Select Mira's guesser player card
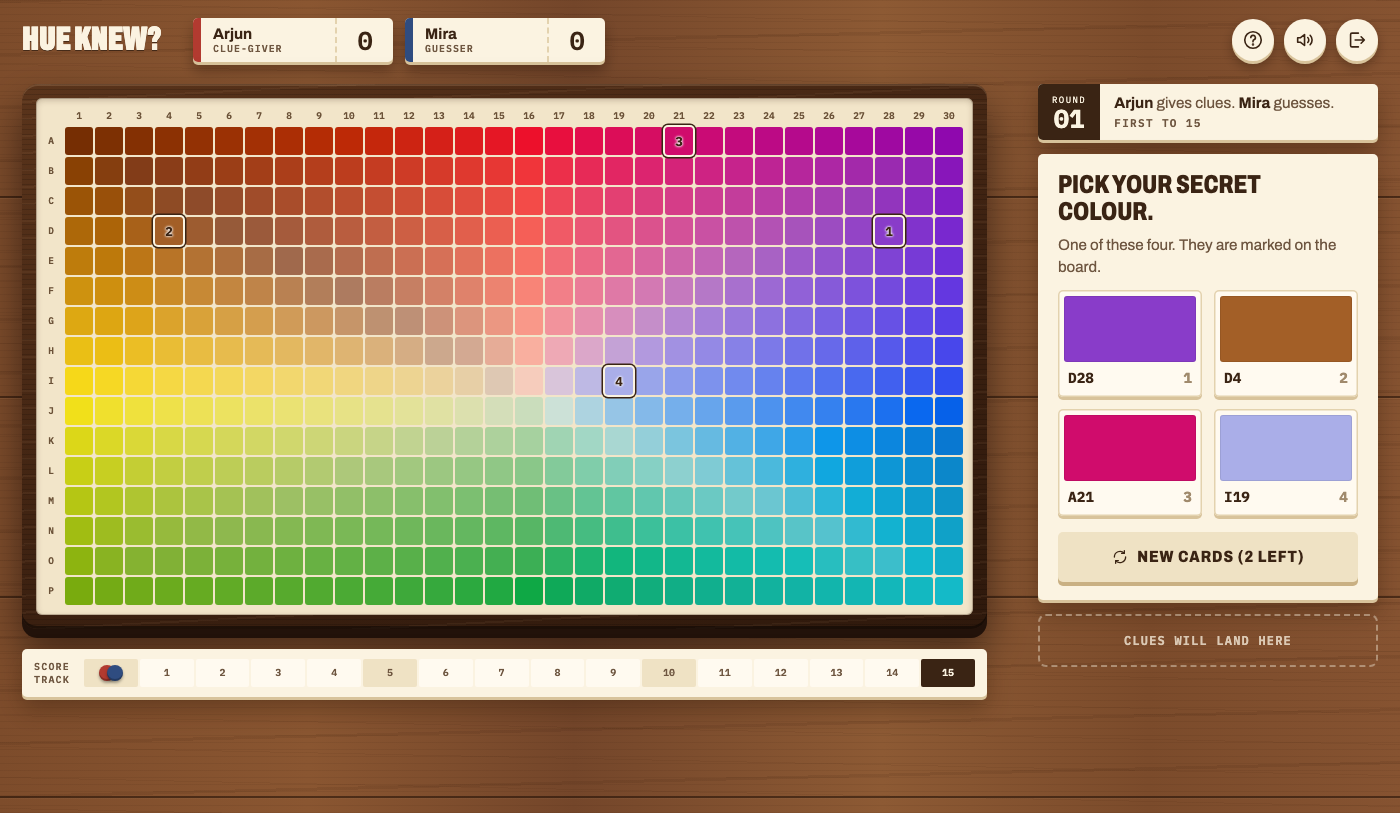Image resolution: width=1400 pixels, height=813 pixels. tap(505, 41)
